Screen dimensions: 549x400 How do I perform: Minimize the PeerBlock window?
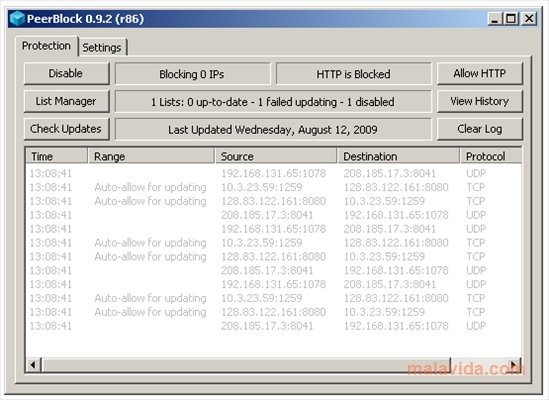(495, 19)
